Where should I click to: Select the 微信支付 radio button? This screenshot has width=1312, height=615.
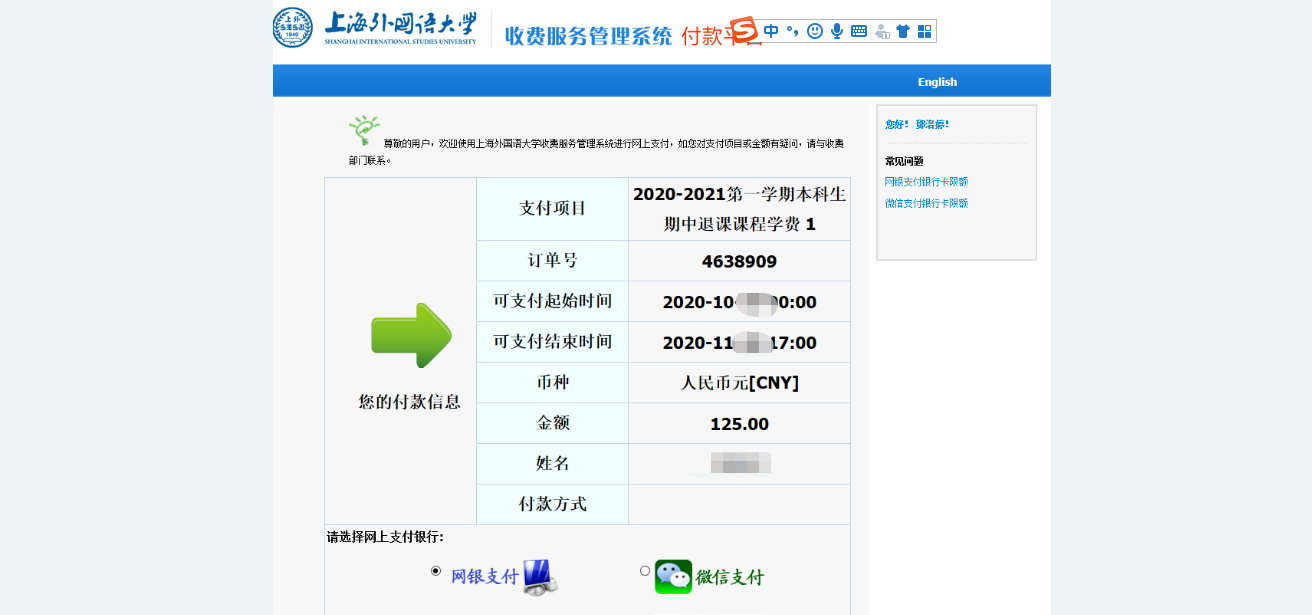coord(645,571)
